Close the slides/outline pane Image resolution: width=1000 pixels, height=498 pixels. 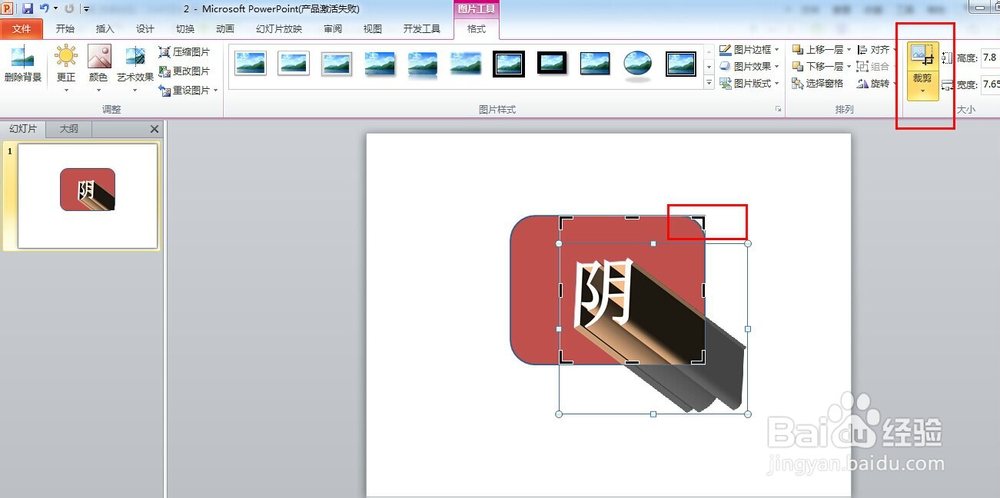[154, 129]
